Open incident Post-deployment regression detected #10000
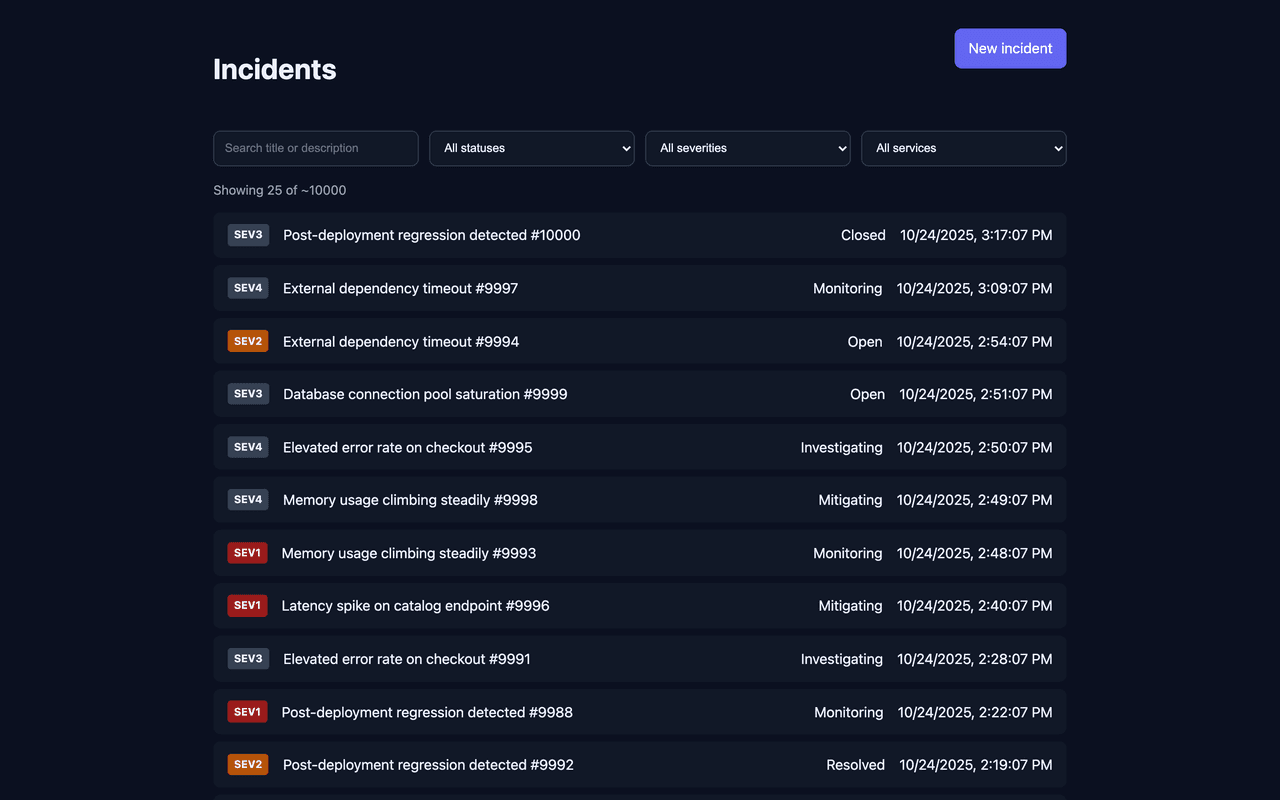Viewport: 1280px width, 800px height. click(640, 235)
